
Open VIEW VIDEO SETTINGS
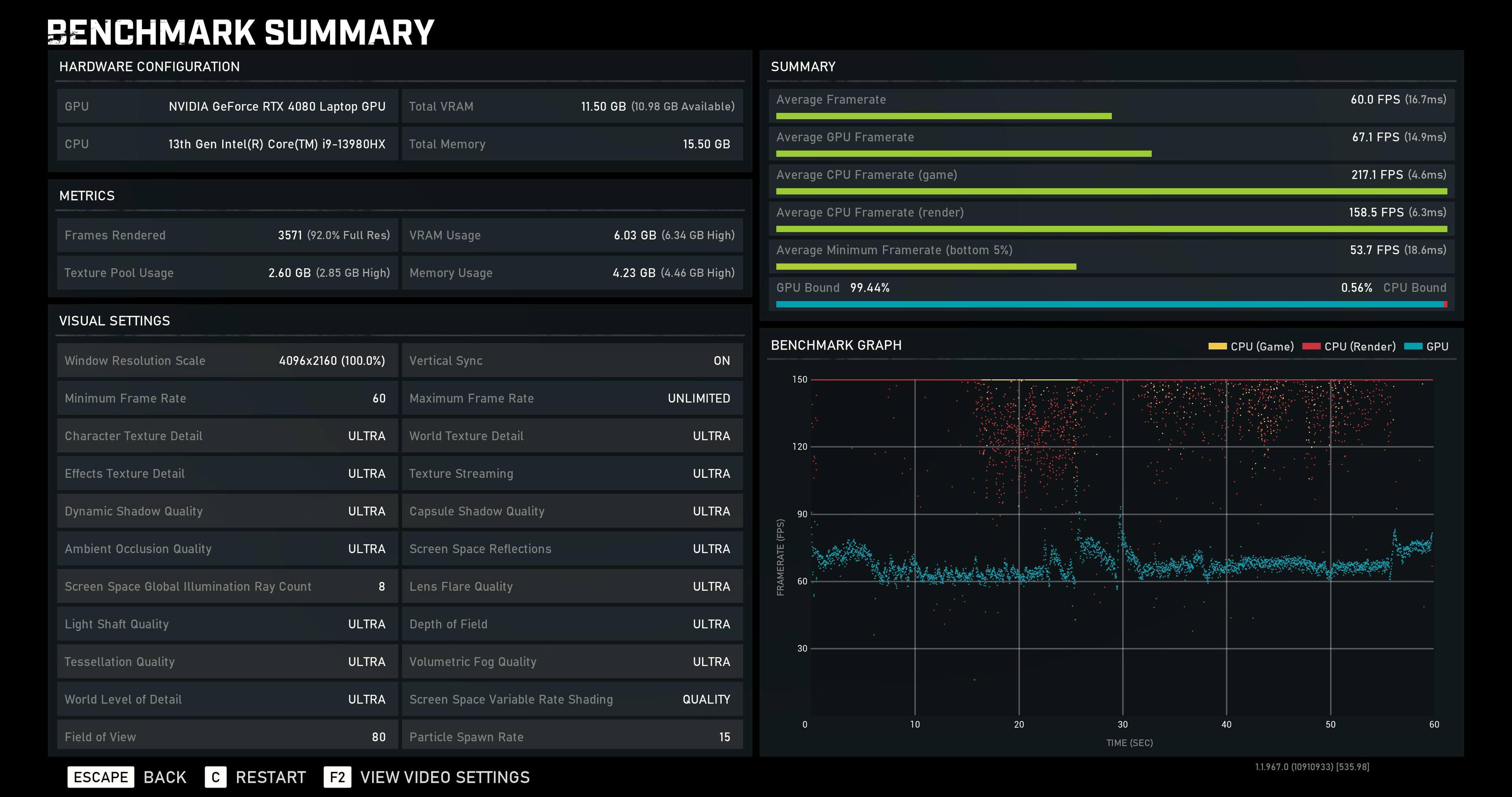click(x=444, y=777)
